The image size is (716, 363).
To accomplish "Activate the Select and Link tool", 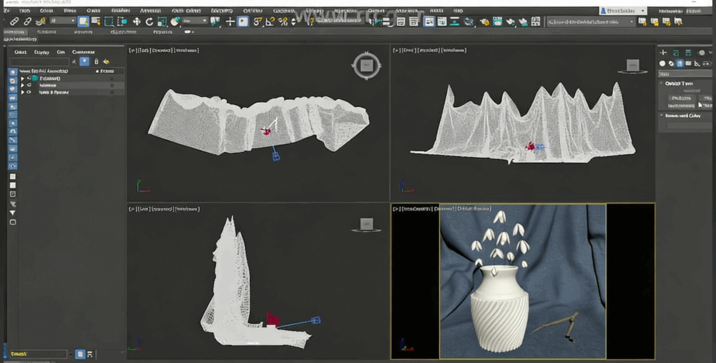I will [x=14, y=21].
